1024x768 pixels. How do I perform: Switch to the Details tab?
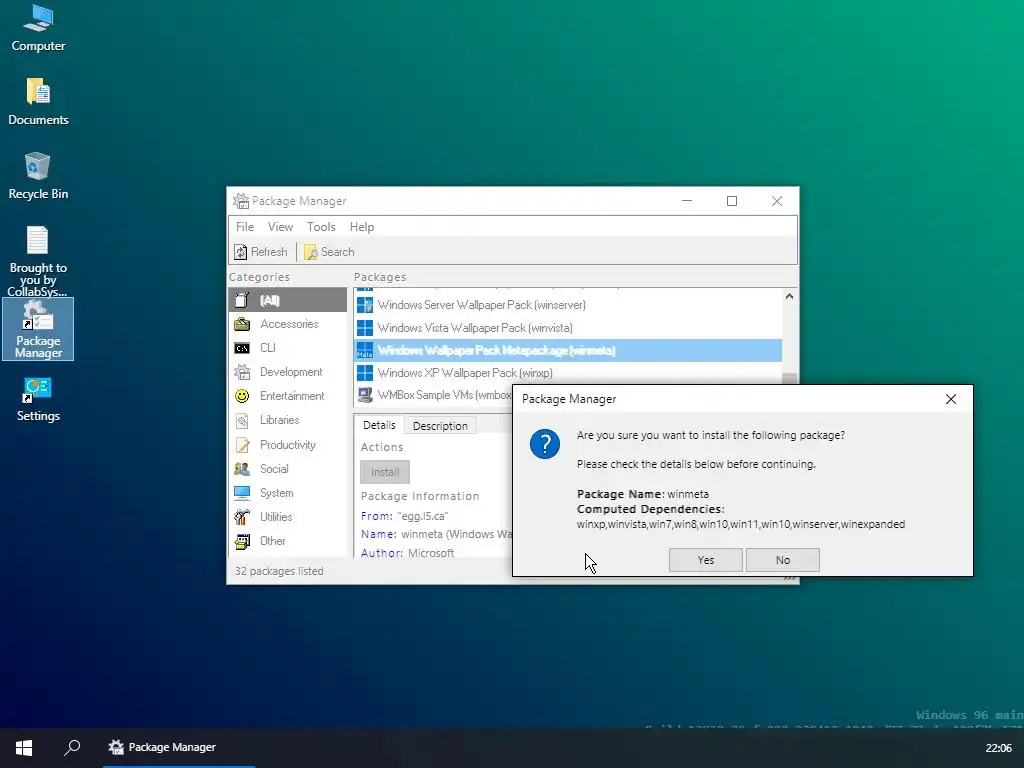(x=379, y=425)
